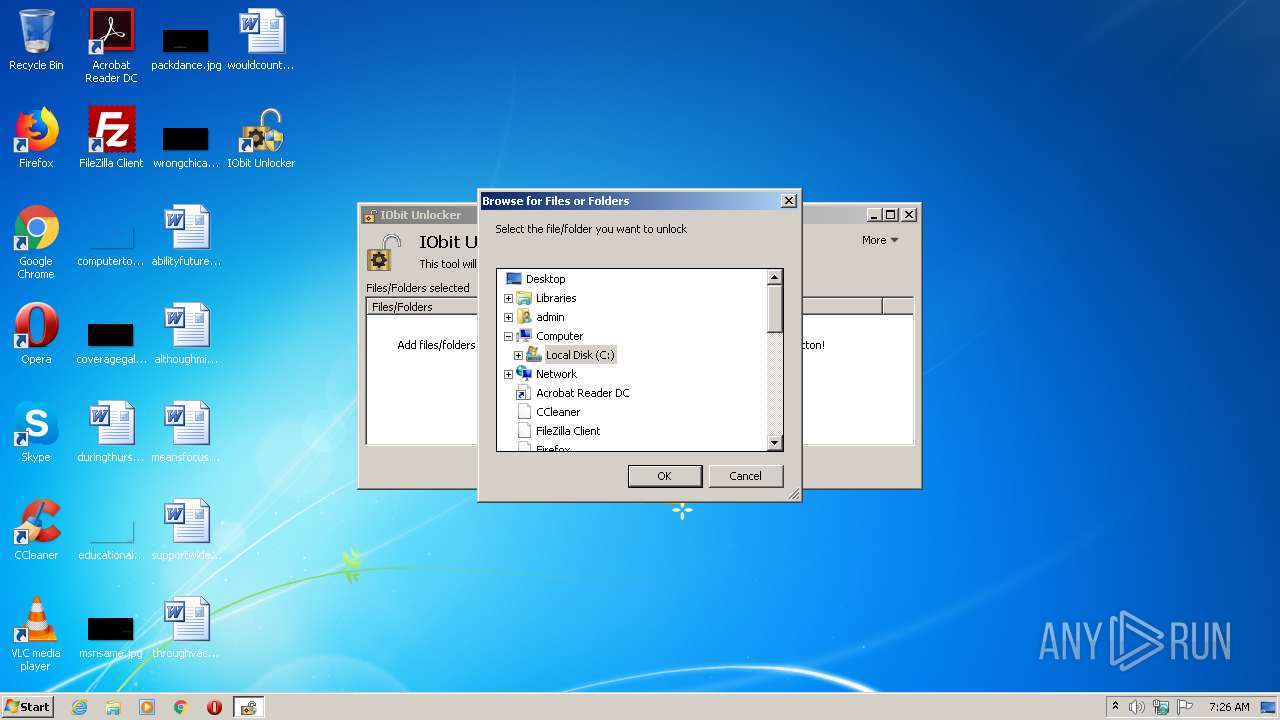The image size is (1280, 720).
Task: Select FileZilla Client in the tree
Action: coord(568,431)
